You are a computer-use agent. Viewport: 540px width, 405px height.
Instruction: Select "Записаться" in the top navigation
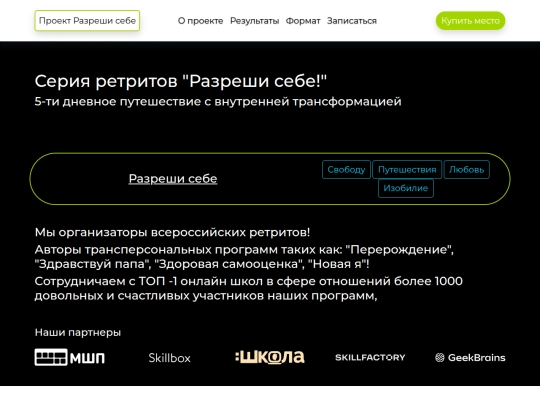pos(352,21)
